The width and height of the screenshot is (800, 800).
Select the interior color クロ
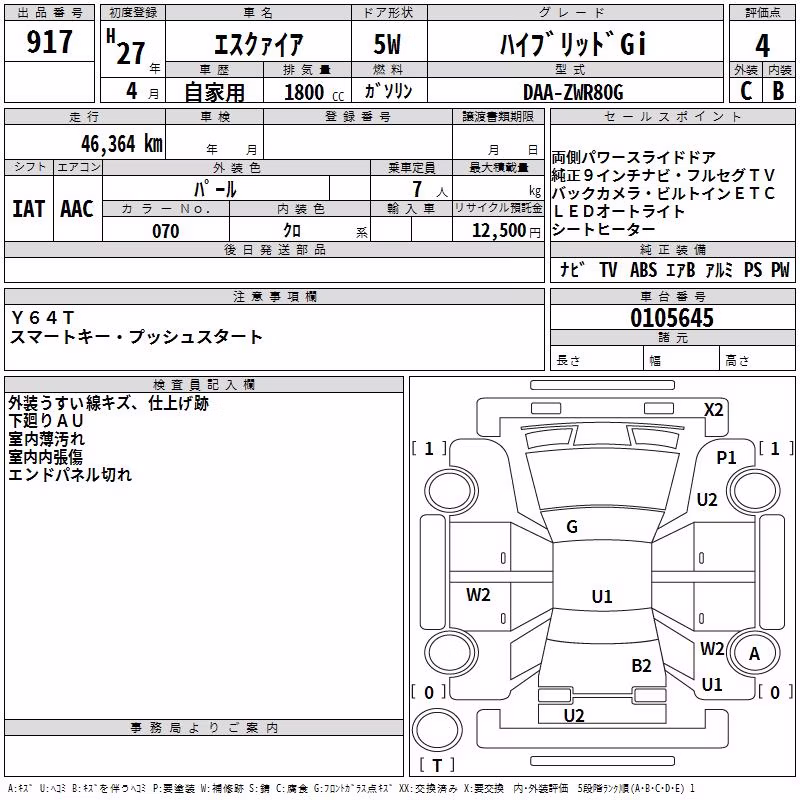point(292,231)
